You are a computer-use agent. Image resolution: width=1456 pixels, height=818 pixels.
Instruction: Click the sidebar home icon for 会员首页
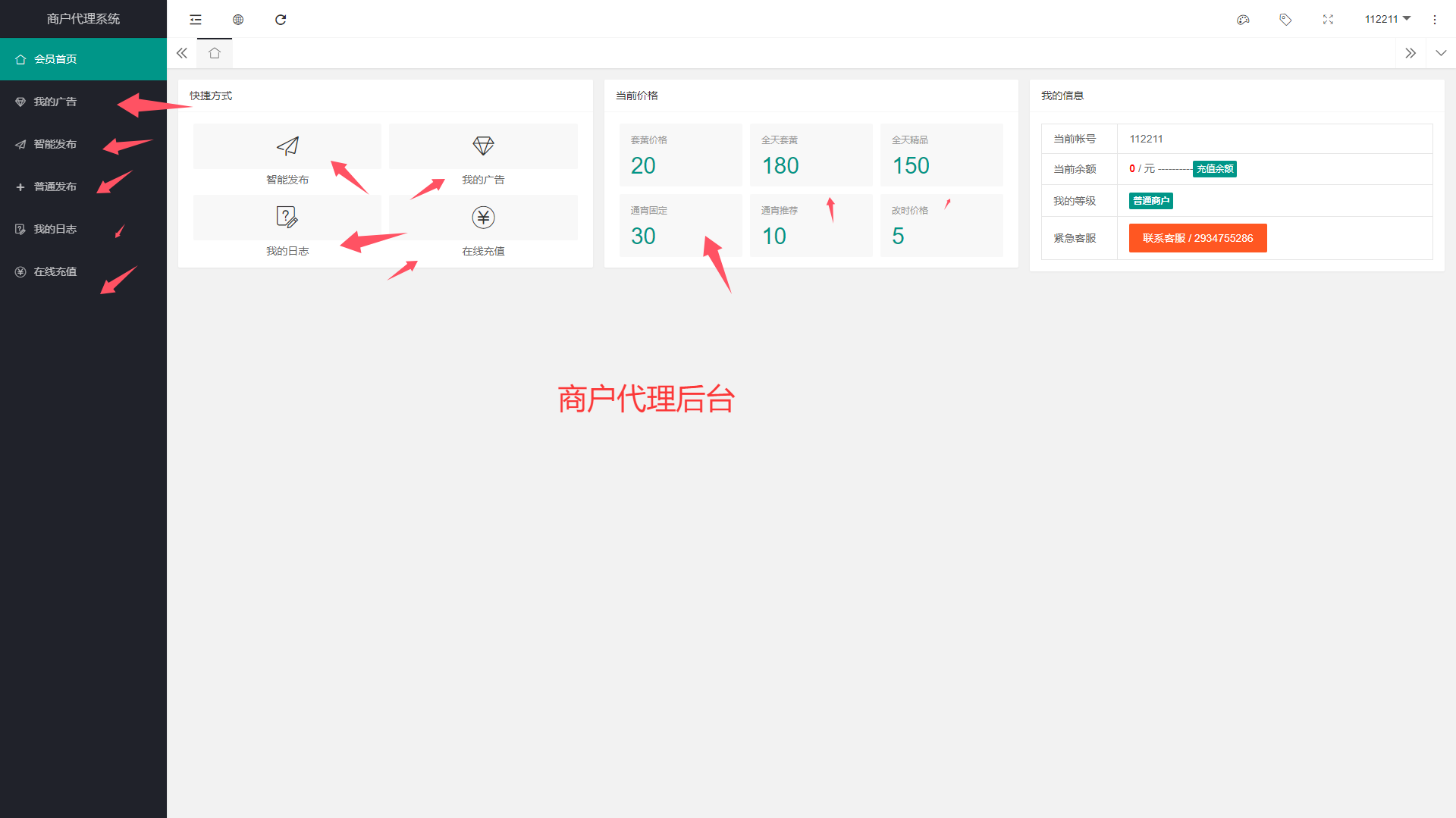click(20, 59)
